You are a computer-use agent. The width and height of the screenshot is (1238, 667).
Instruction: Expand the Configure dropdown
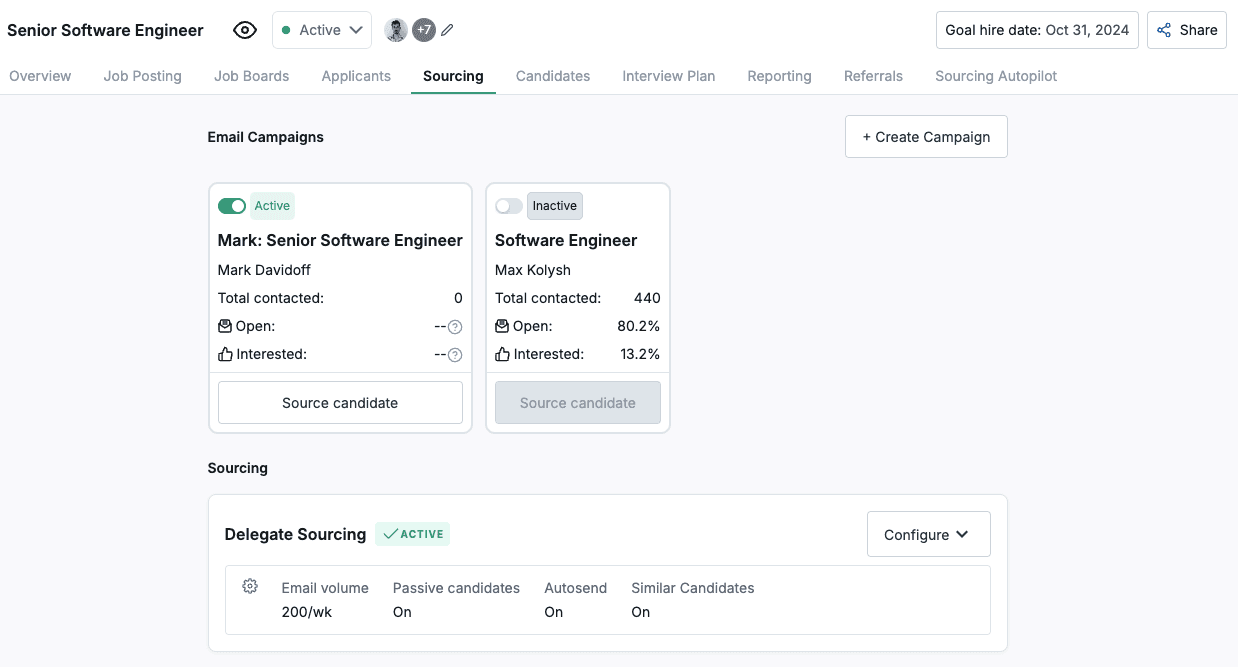click(927, 534)
